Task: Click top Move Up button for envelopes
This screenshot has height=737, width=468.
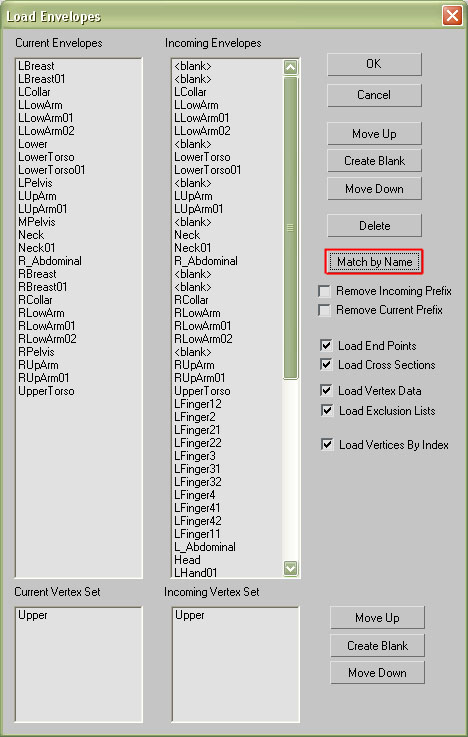Action: click(x=374, y=134)
